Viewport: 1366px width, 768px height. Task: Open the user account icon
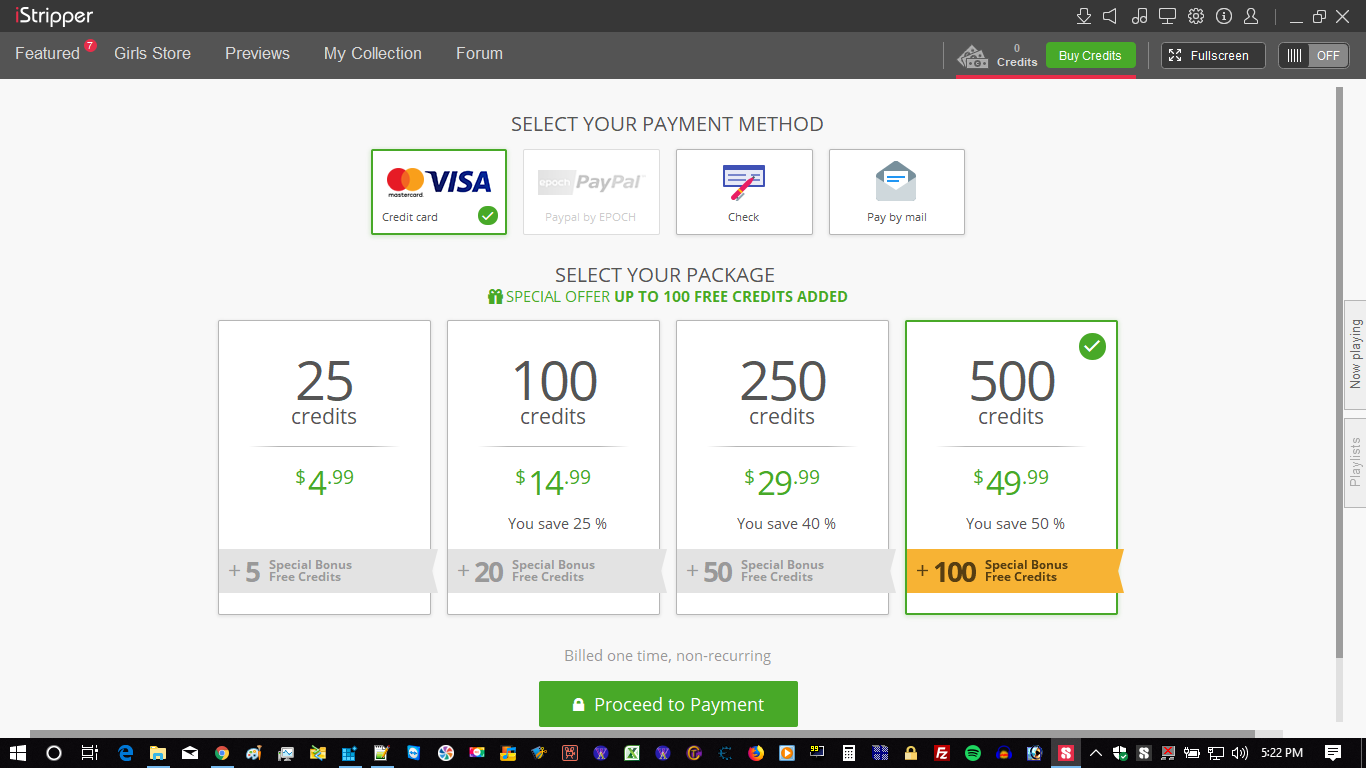pyautogui.click(x=1251, y=16)
